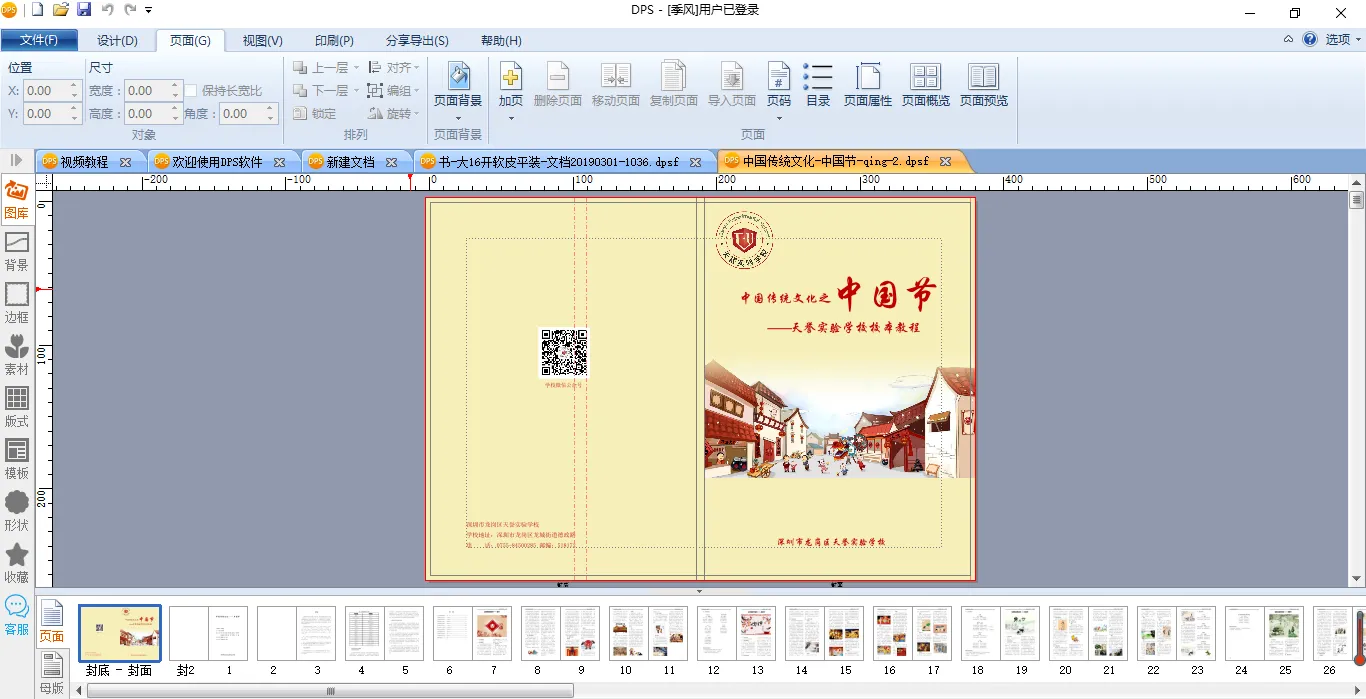Select the page 6-7 spread thumbnail
Screen dimensions: 1366x699
click(472, 633)
